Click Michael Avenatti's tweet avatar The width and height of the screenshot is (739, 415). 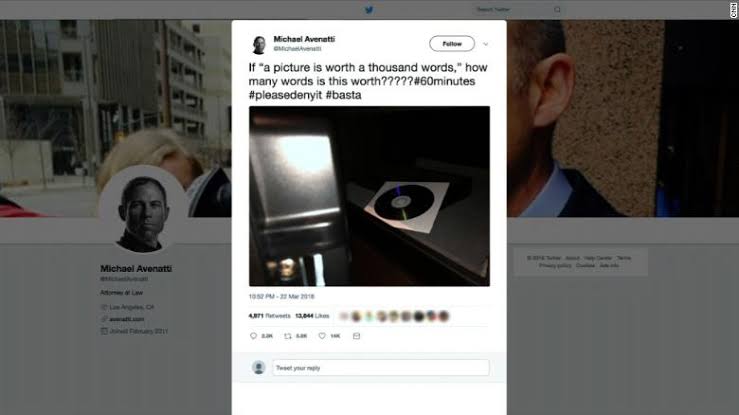click(x=258, y=45)
